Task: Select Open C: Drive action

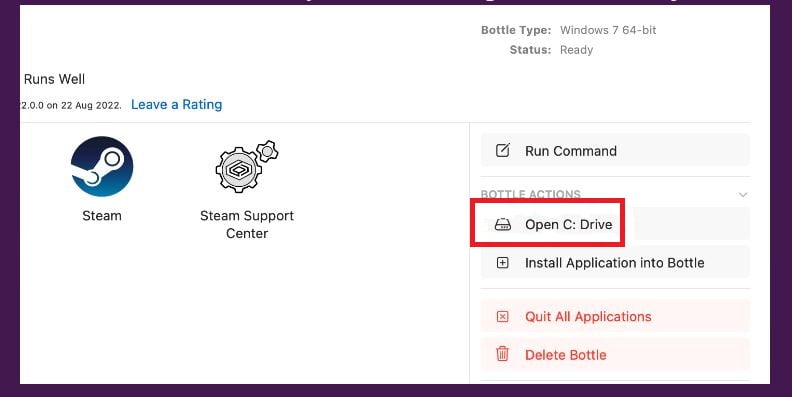Action: click(615, 224)
